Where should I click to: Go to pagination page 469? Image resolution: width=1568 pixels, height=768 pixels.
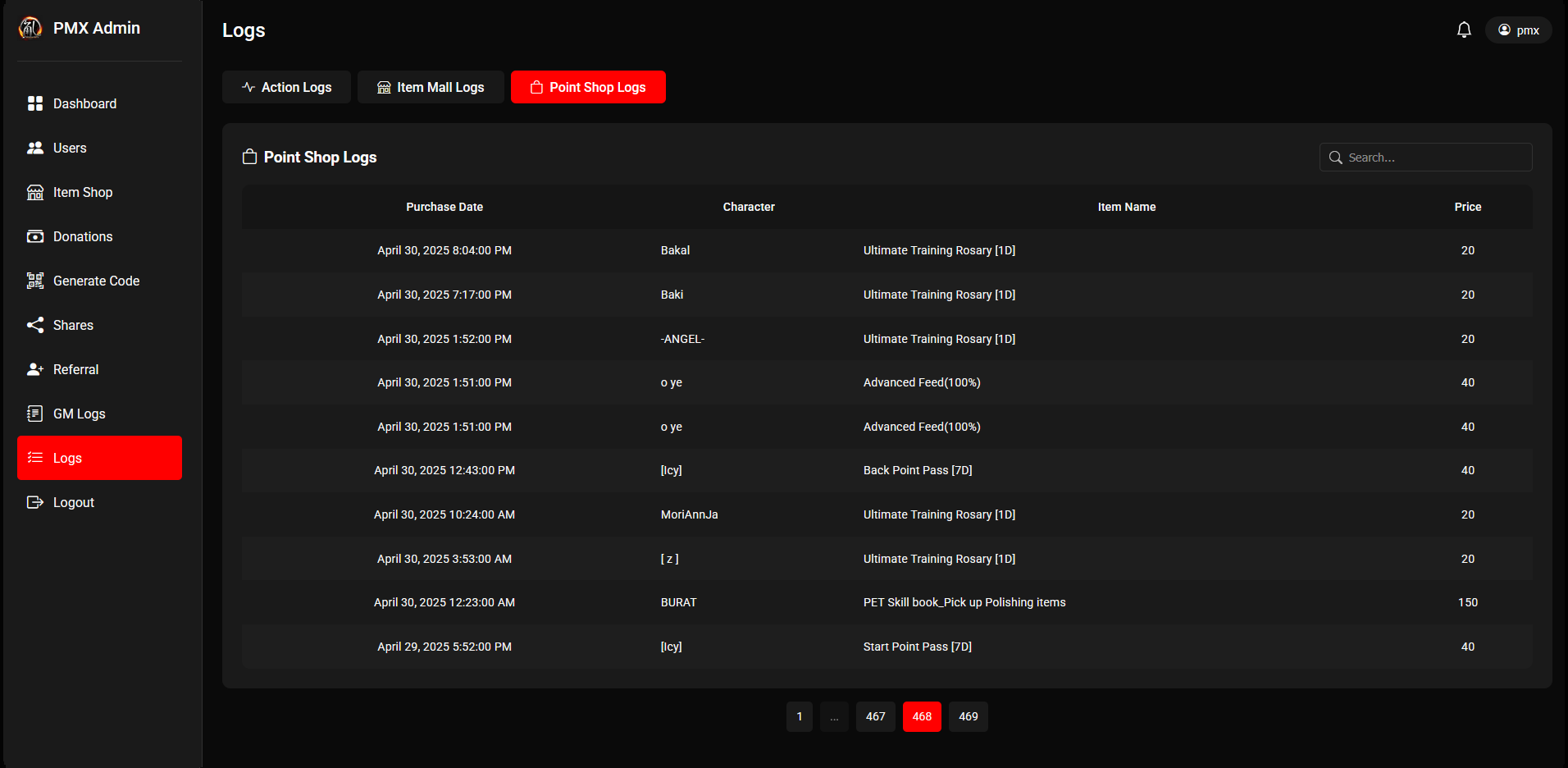968,716
